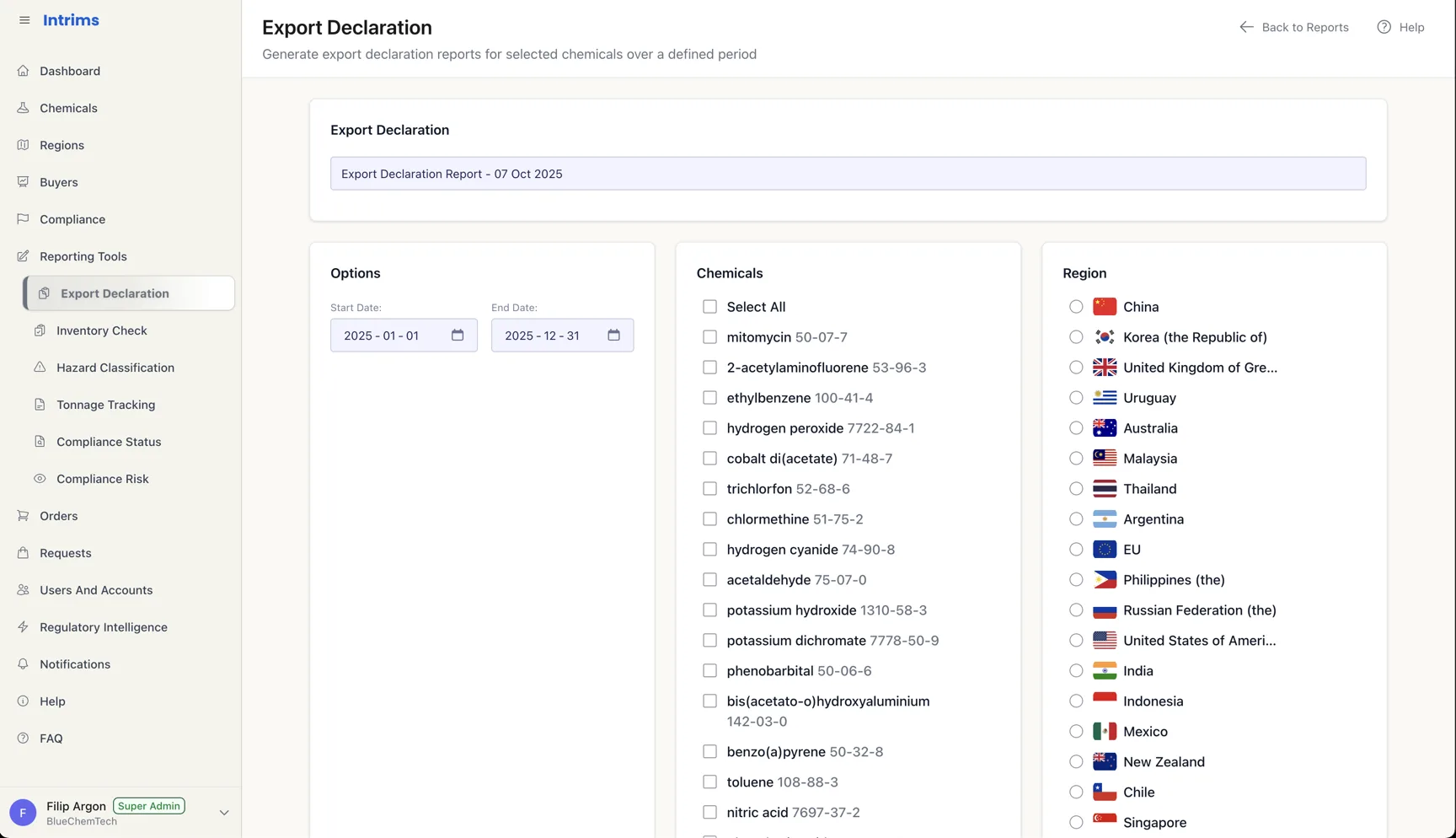Toggle the hamburger menu icon
The height and width of the screenshot is (838, 1456).
pos(24,20)
